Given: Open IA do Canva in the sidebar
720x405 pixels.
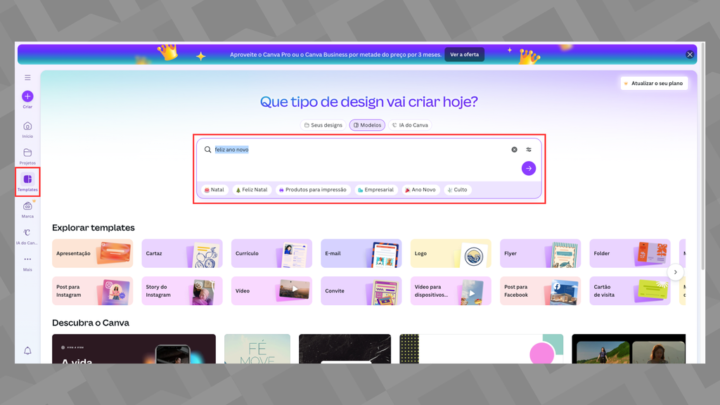Looking at the screenshot, I should [28, 236].
